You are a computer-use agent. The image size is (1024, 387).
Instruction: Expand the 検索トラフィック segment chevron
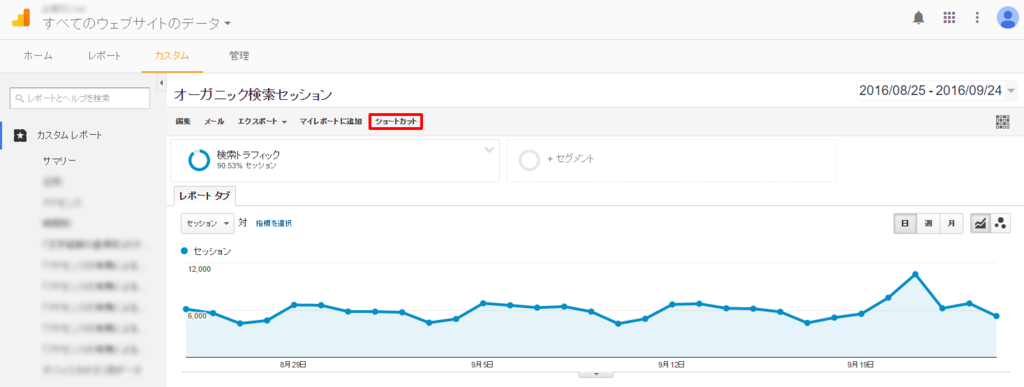pos(489,150)
